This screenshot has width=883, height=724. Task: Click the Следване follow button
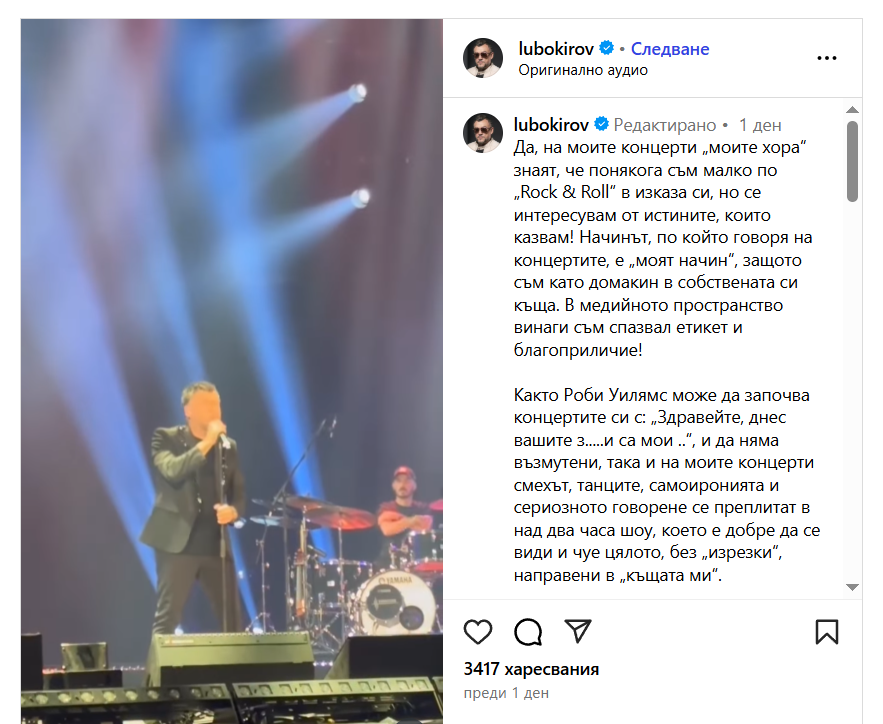pyautogui.click(x=670, y=49)
